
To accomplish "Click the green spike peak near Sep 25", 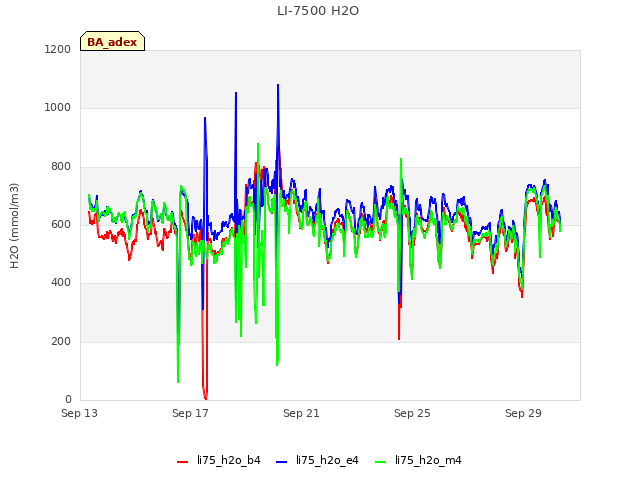I will tap(401, 160).
